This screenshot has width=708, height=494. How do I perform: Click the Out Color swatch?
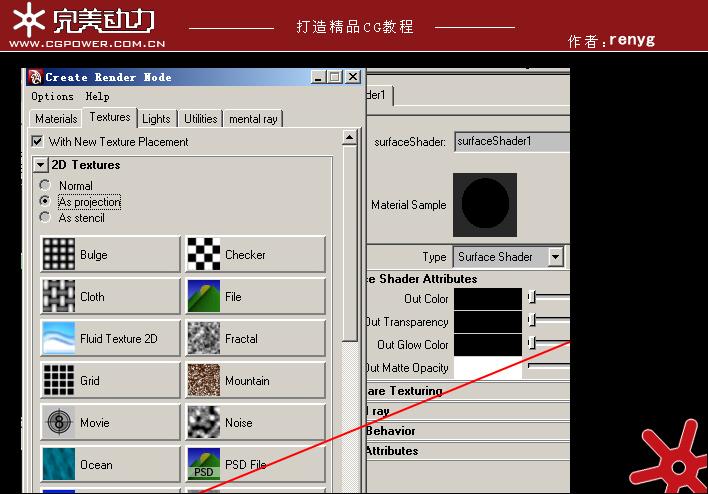(x=488, y=298)
